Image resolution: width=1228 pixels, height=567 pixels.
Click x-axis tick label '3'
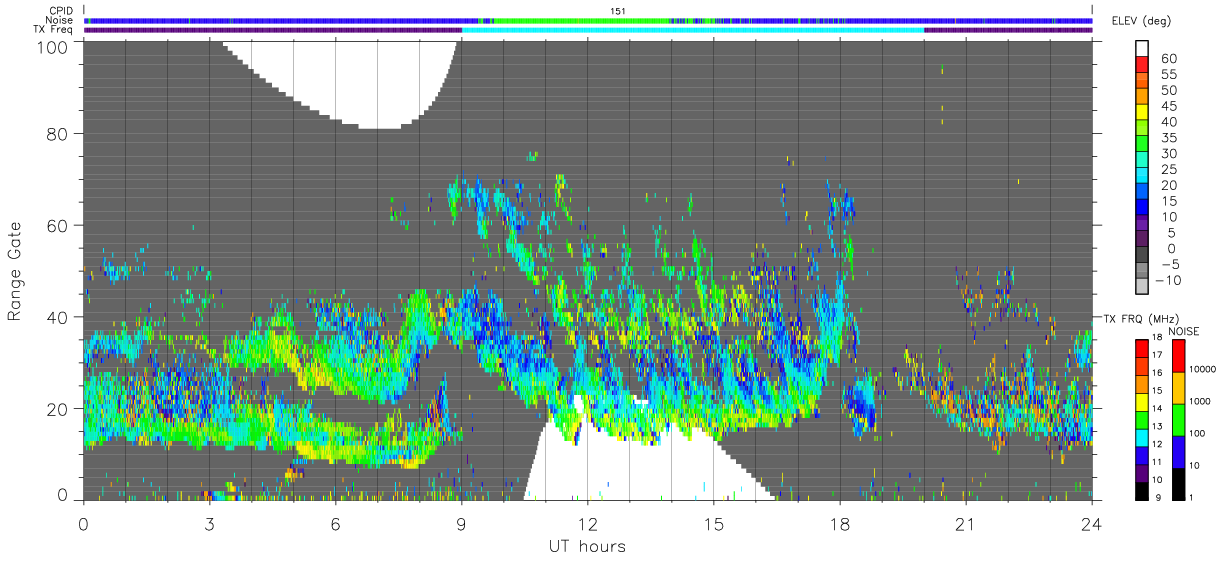click(x=209, y=523)
